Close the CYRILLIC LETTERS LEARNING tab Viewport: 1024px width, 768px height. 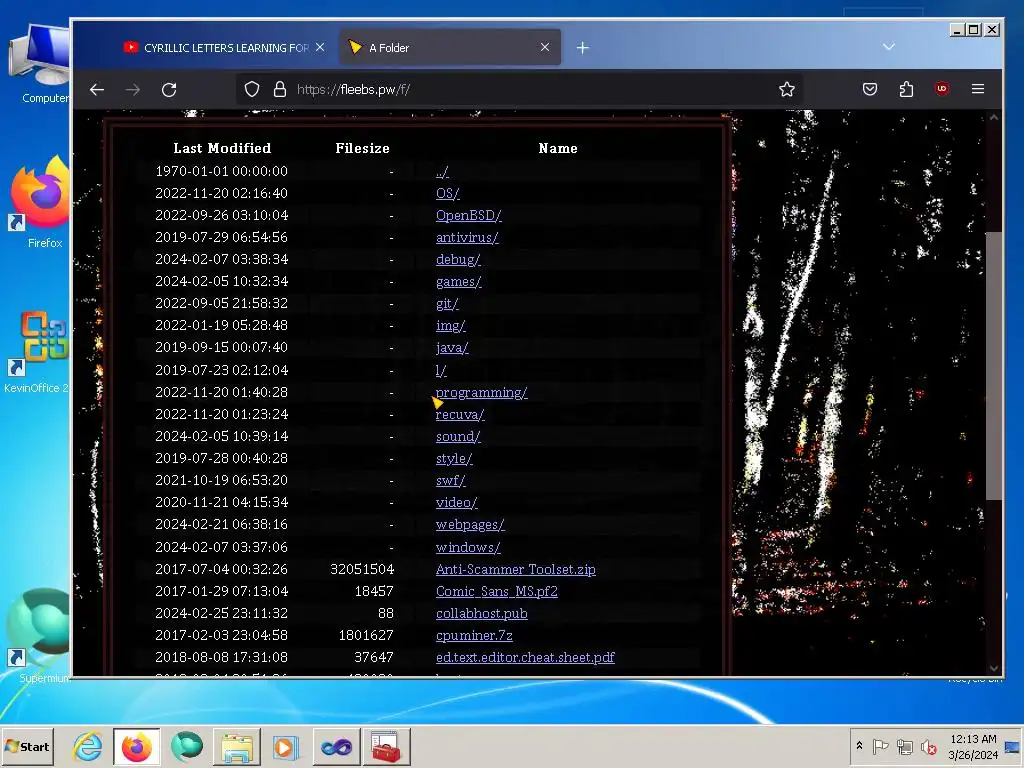click(320, 47)
